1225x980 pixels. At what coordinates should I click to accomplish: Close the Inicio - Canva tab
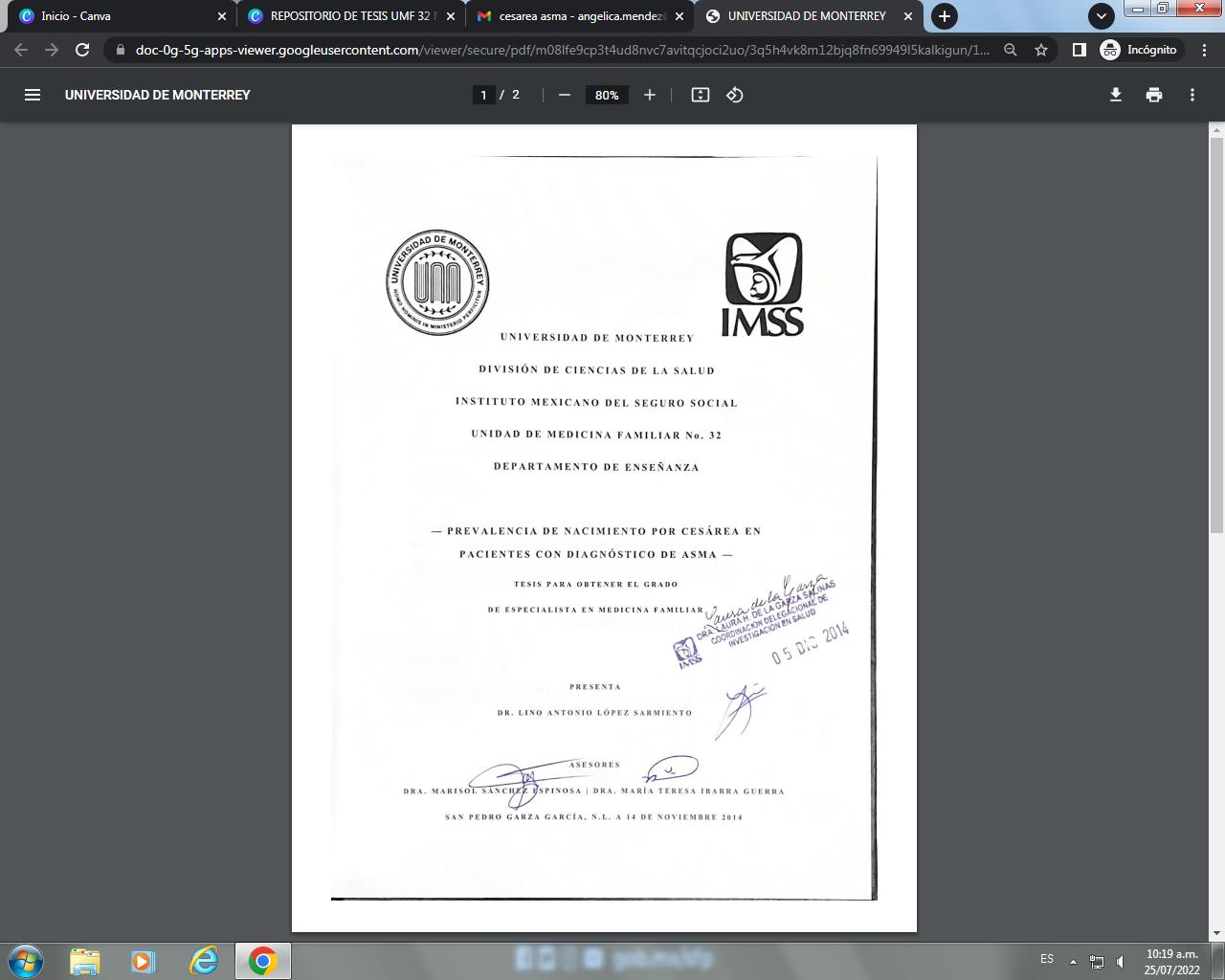coord(222,16)
